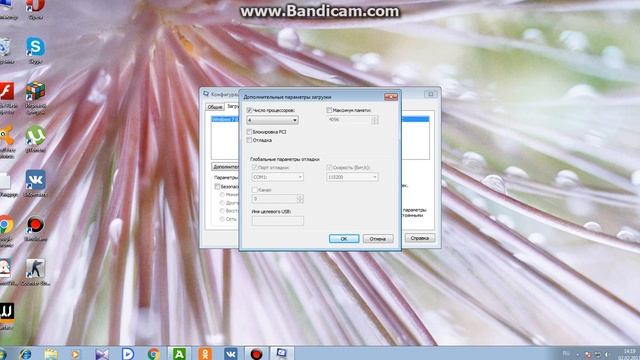Click the language indicator in the taskbar

(x=566, y=353)
